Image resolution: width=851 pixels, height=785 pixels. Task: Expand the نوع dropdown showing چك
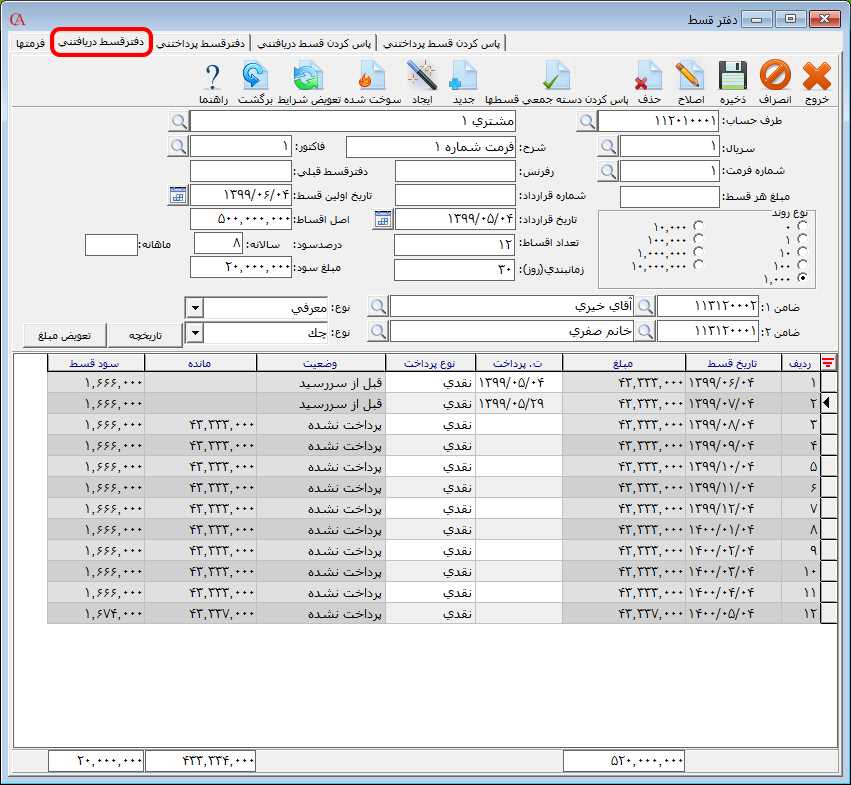tap(195, 332)
